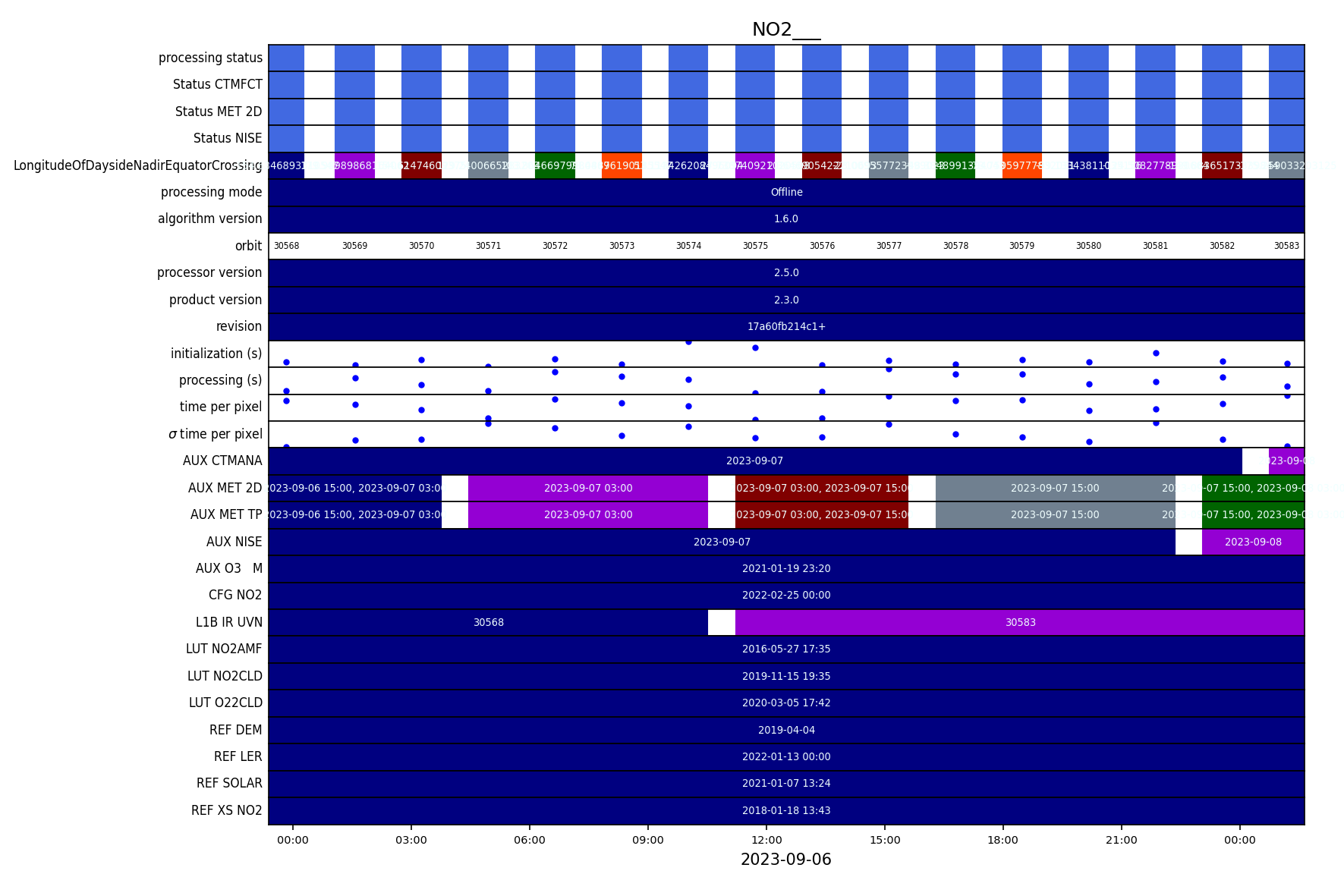Click the purple 2023-09-07 03:00 AUX MET TP segment
1344x896 pixels.
tap(588, 514)
